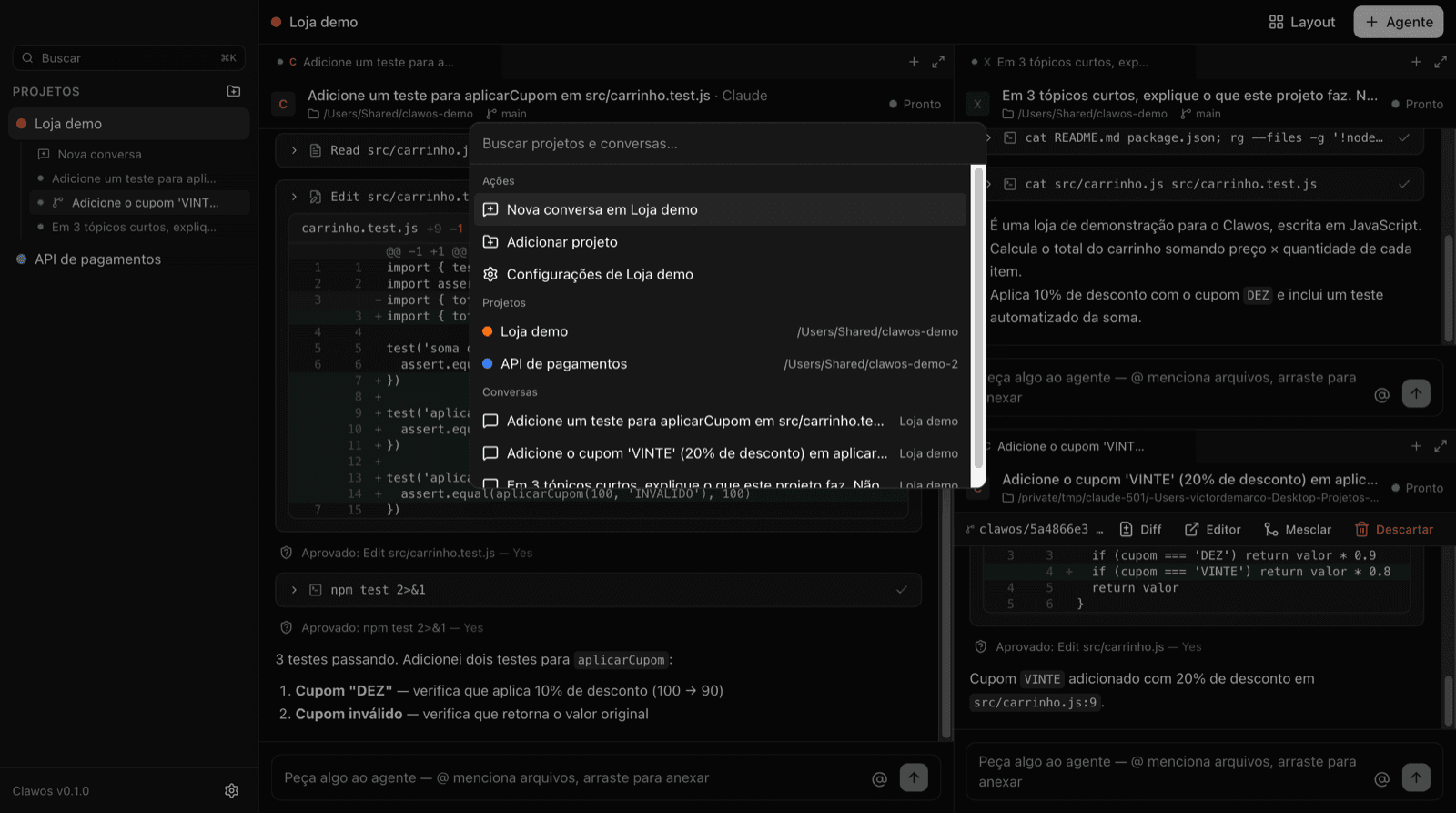Add new tab in top-right panel with plus
Image resolution: width=1456 pixels, height=813 pixels.
(x=1416, y=62)
